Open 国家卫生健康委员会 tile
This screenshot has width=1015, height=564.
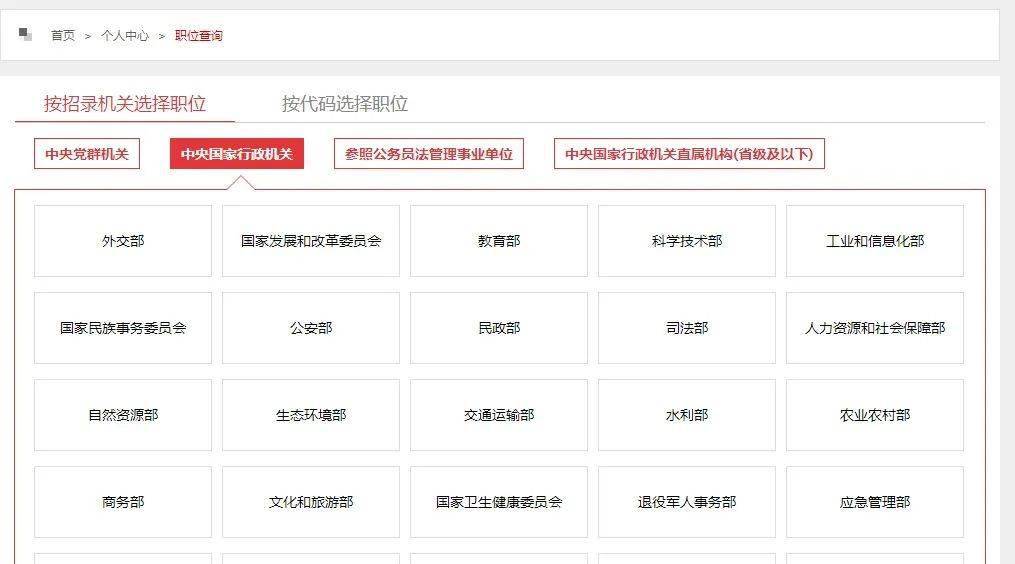(499, 502)
